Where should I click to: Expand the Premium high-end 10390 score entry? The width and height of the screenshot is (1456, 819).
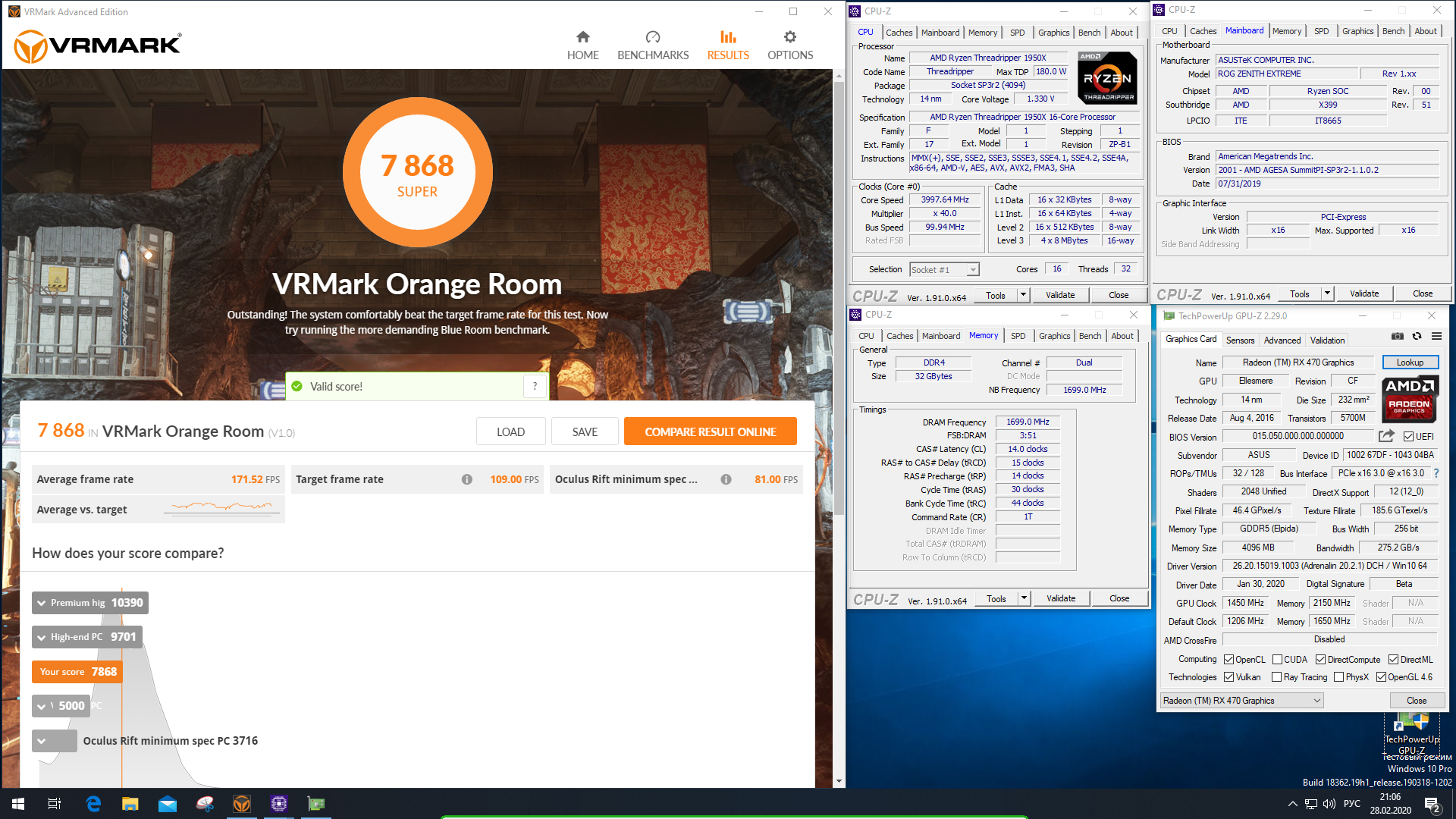(x=90, y=603)
